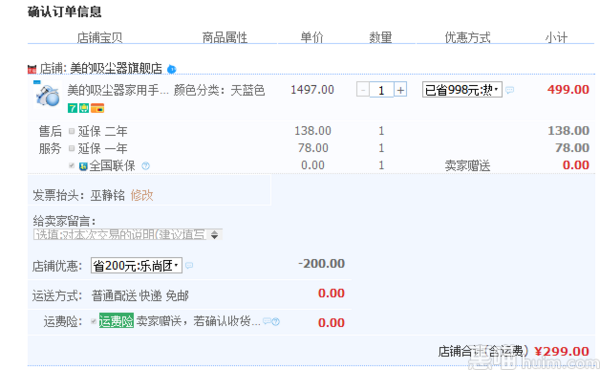Click the comment bubble beside shop discount dropdown
Screen dimensions: 600x370
coord(189,265)
